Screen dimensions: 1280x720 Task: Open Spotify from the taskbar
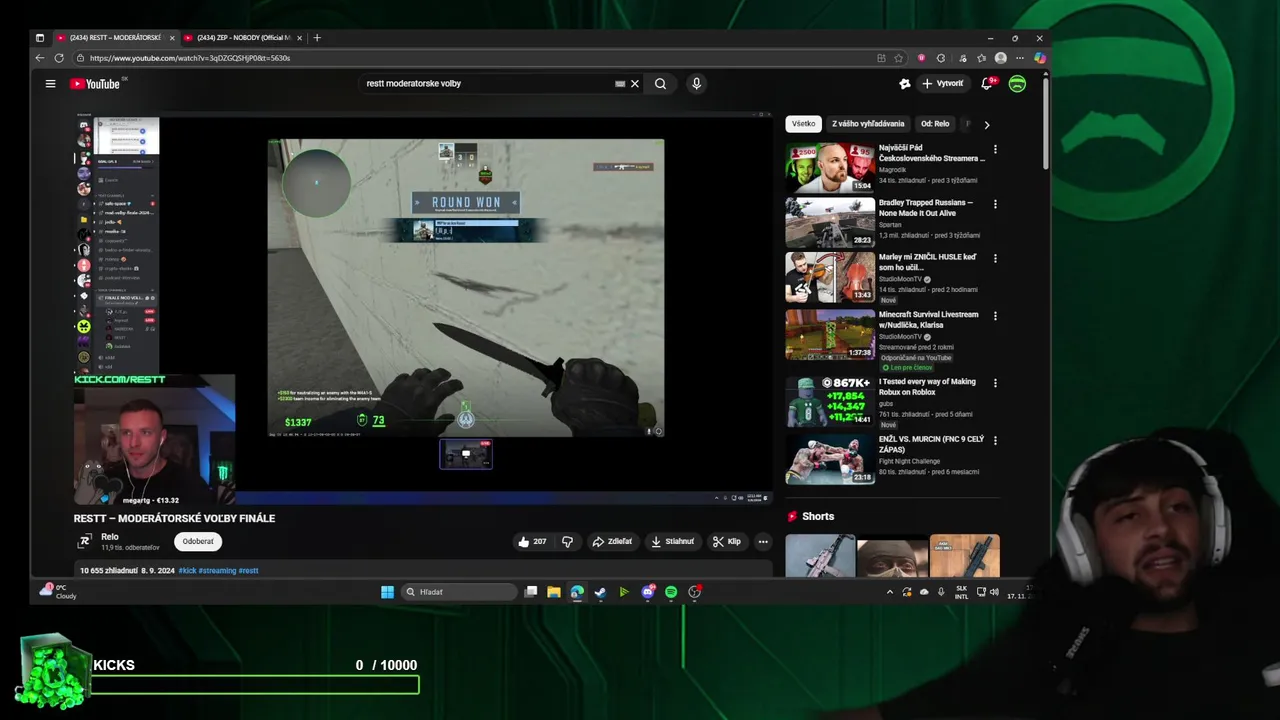pyautogui.click(x=671, y=592)
